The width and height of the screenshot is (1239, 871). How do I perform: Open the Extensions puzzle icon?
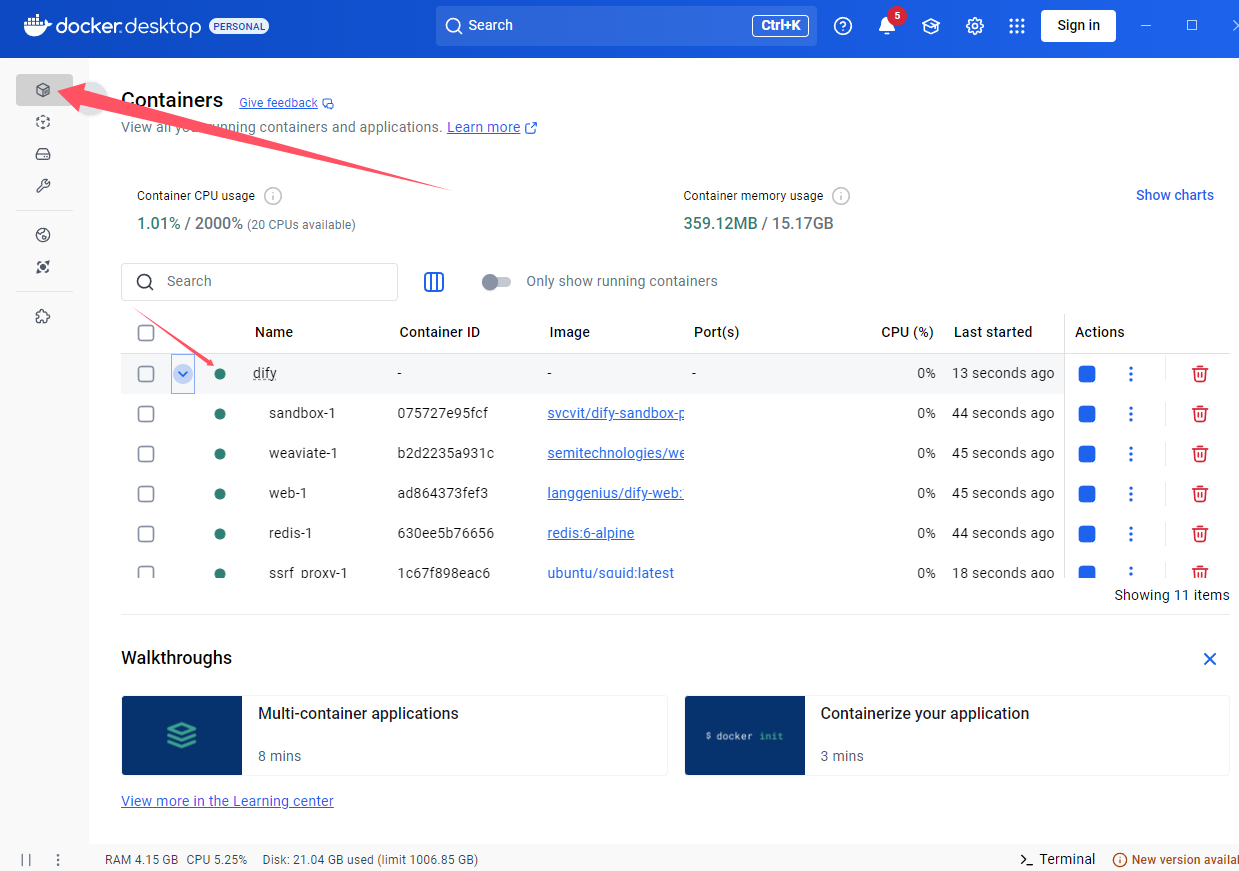pyautogui.click(x=43, y=316)
